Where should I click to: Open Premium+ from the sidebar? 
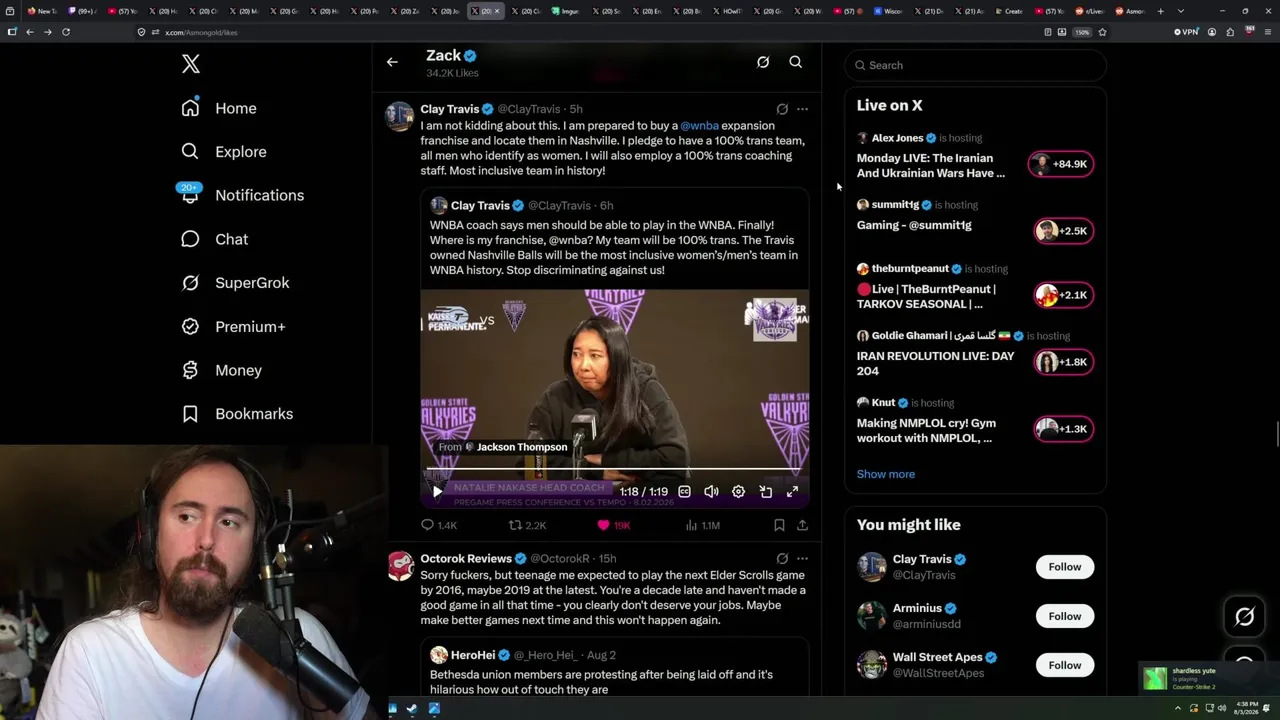[x=233, y=327]
